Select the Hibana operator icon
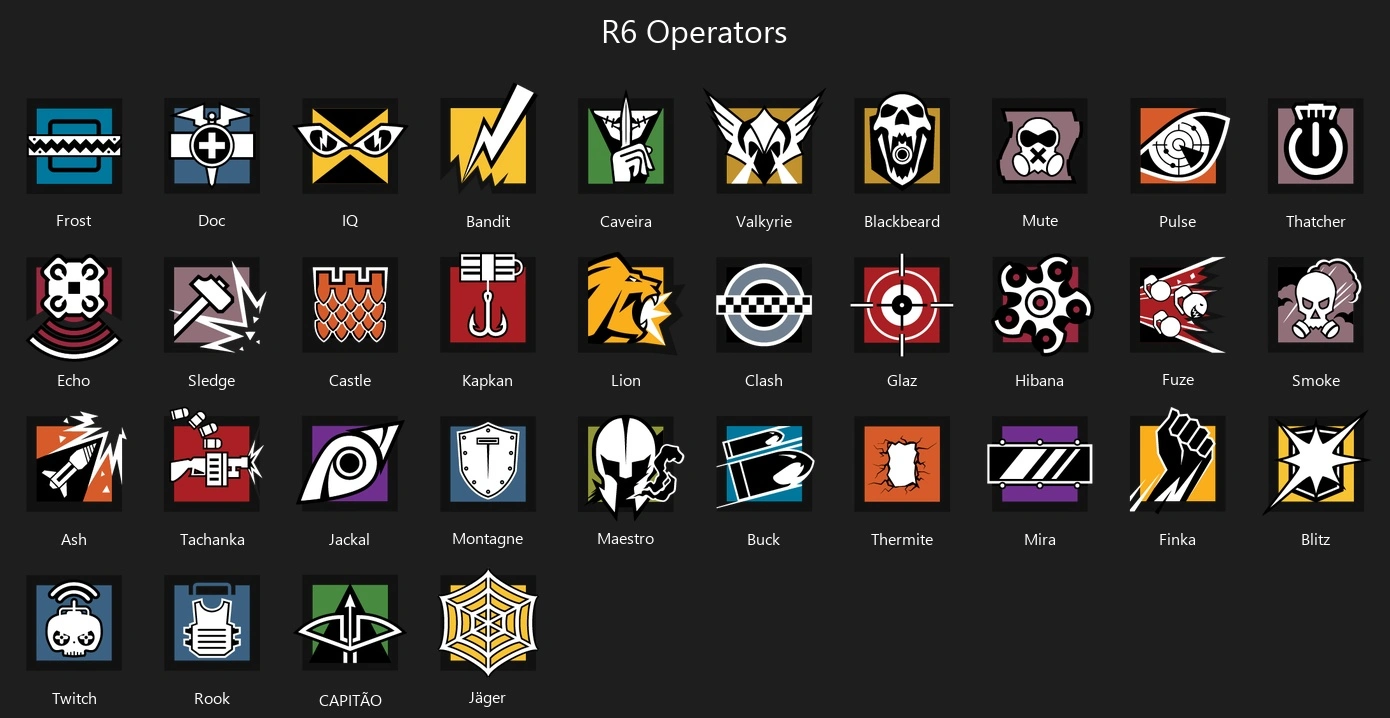 pyautogui.click(x=1042, y=305)
